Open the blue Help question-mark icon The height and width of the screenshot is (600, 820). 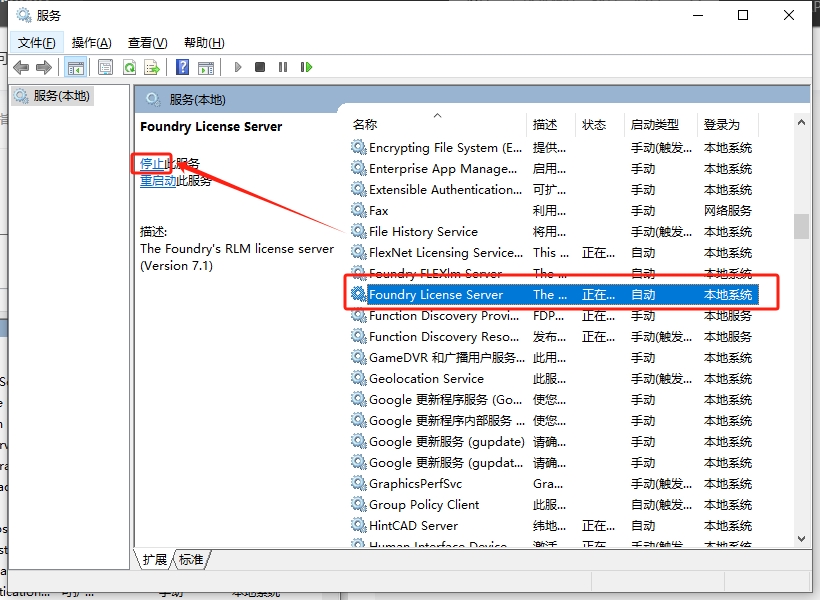[182, 67]
